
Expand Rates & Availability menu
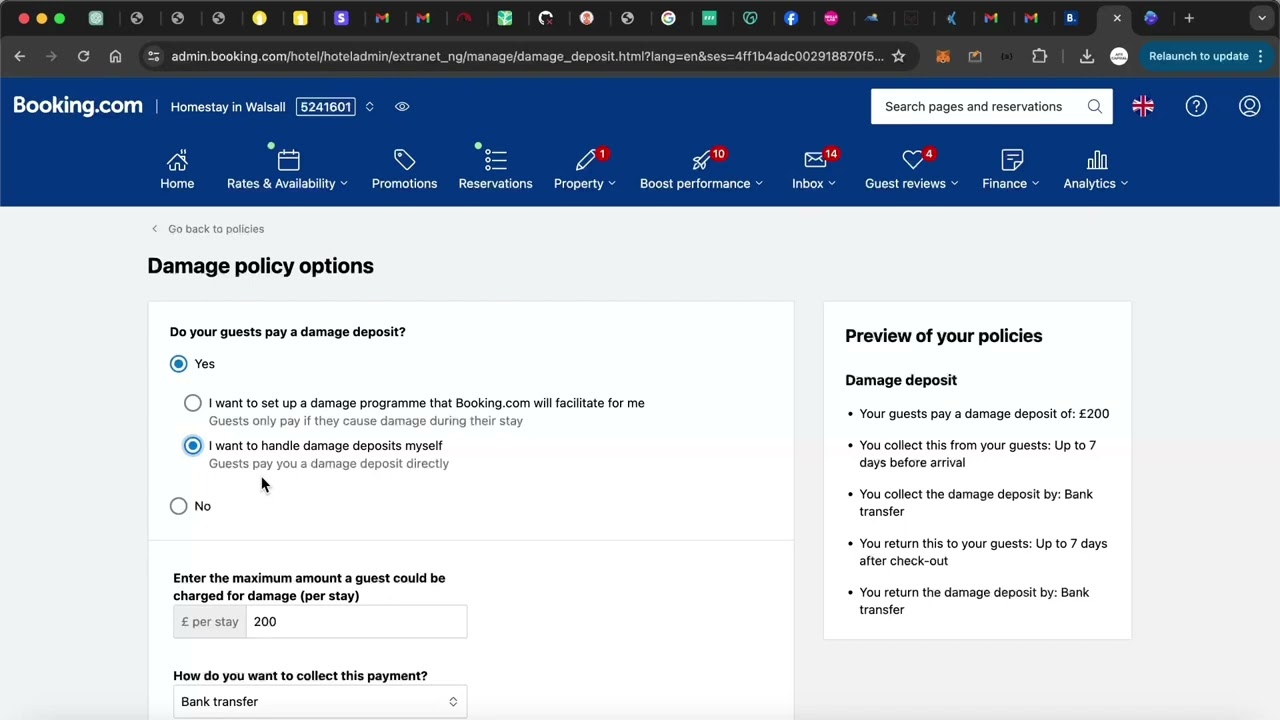point(344,183)
